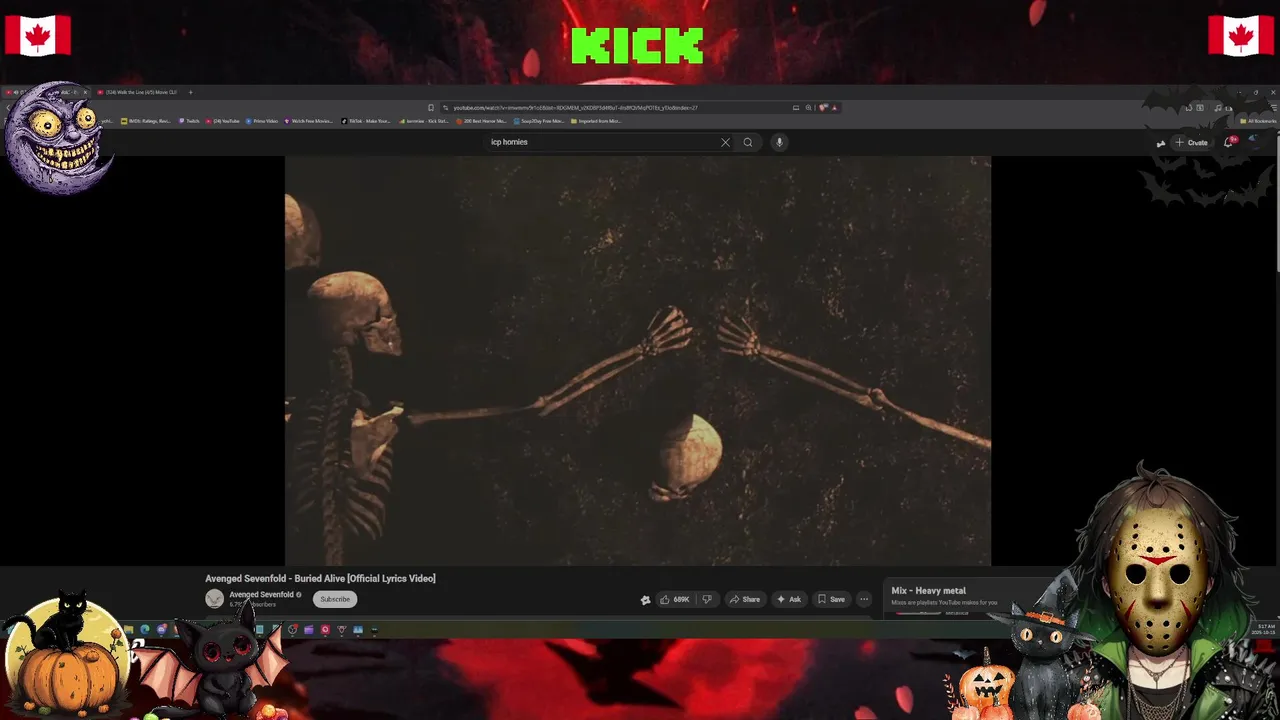
Task: Dislike the Buried Alive video
Action: point(707,599)
